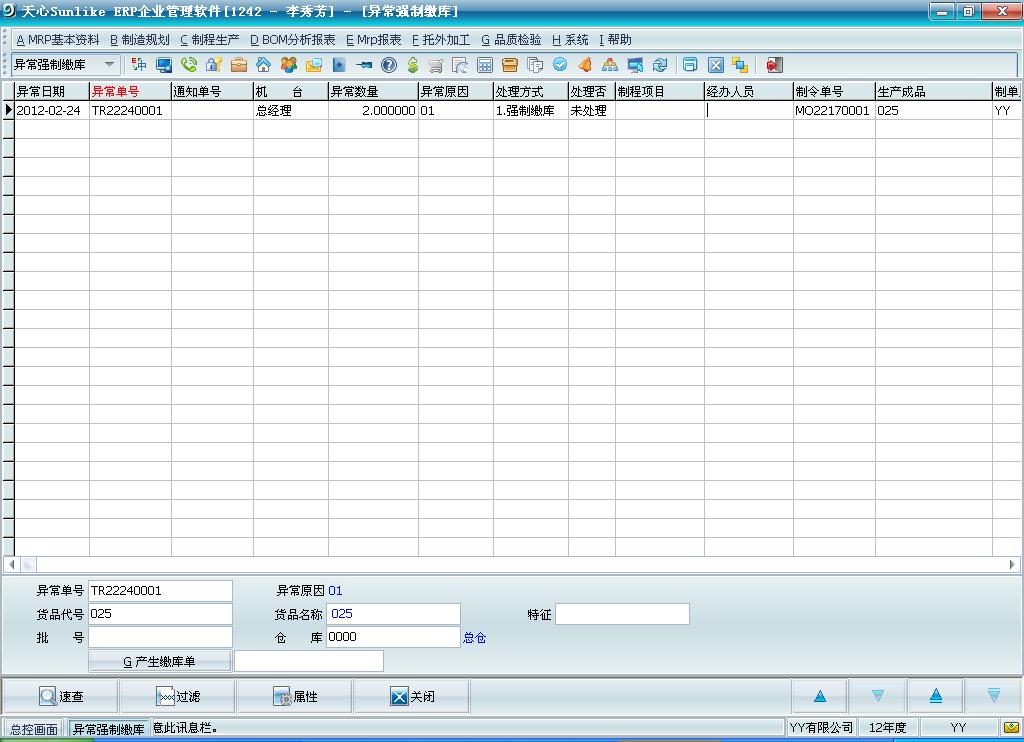1024x742 pixels.
Task: Open the A MRP基本资料 menu
Action: pos(58,40)
